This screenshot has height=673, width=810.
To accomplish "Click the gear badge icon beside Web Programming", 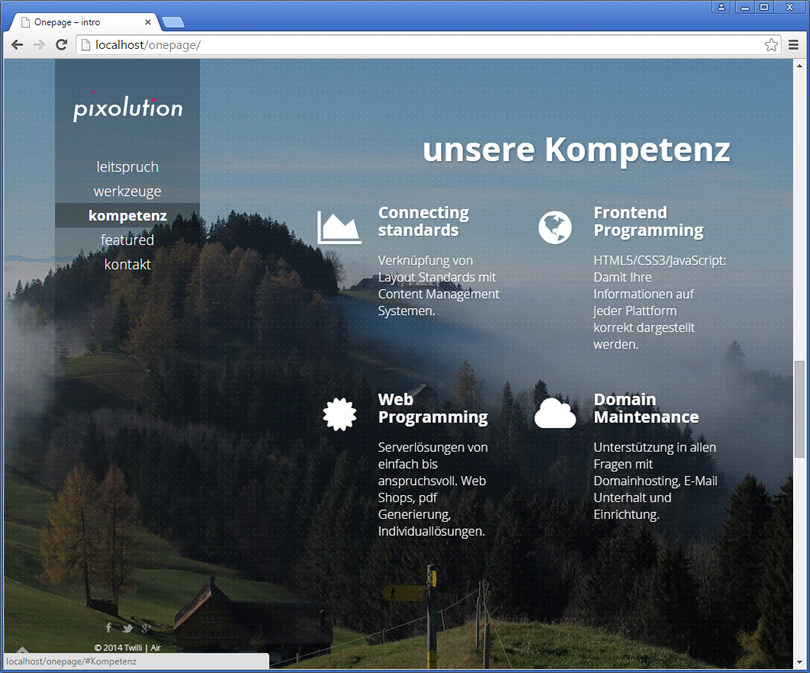I will [340, 414].
